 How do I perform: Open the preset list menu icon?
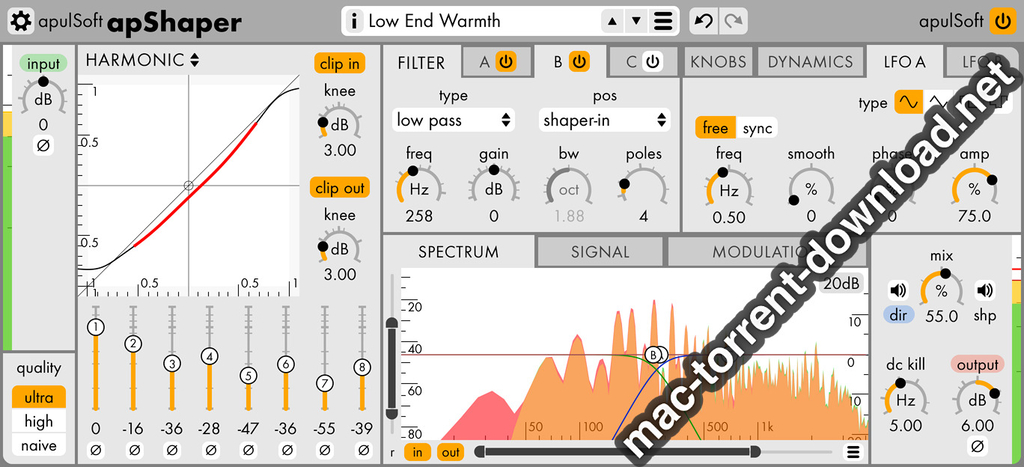[663, 21]
